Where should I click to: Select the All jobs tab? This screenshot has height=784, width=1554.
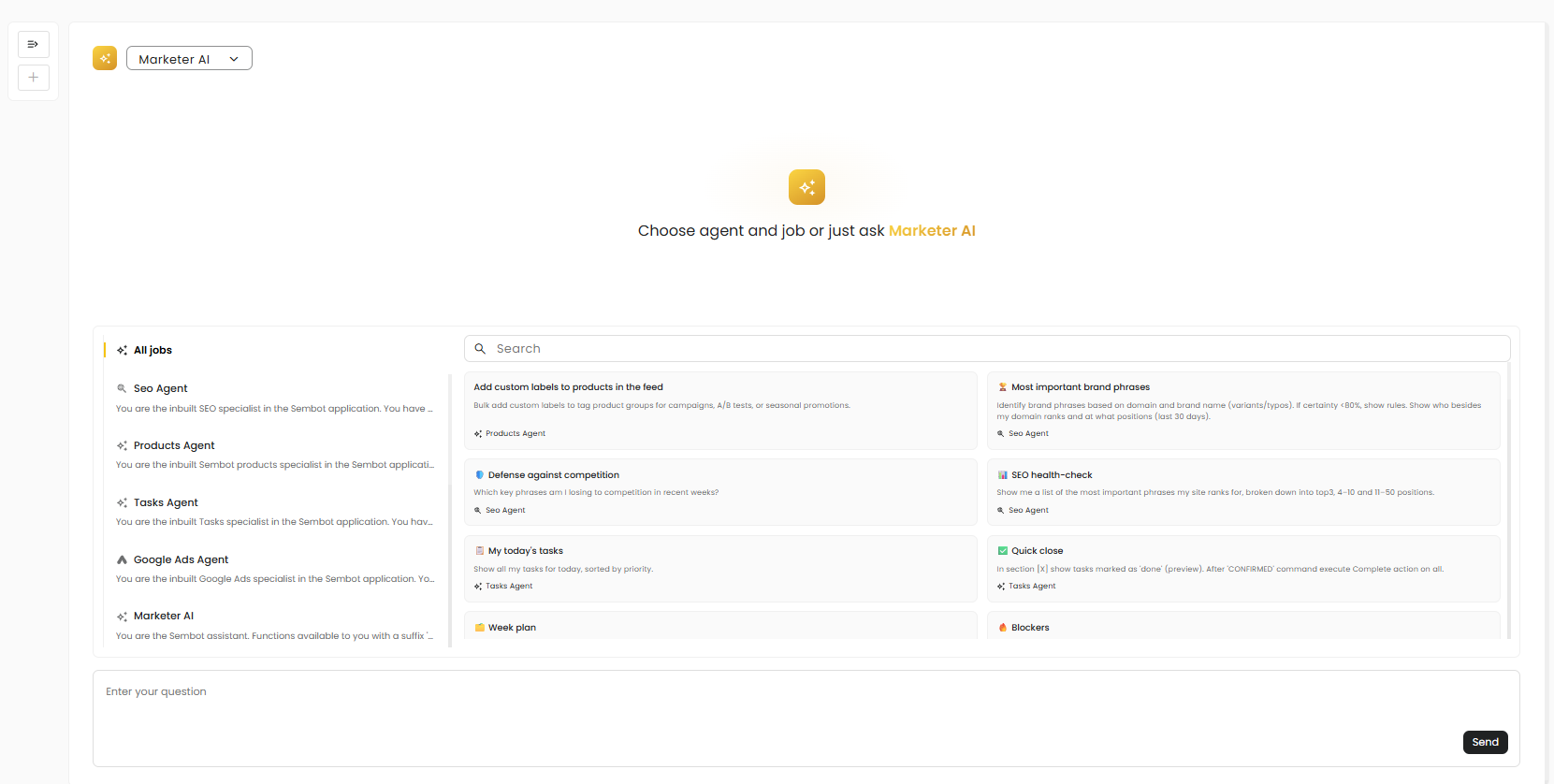152,350
